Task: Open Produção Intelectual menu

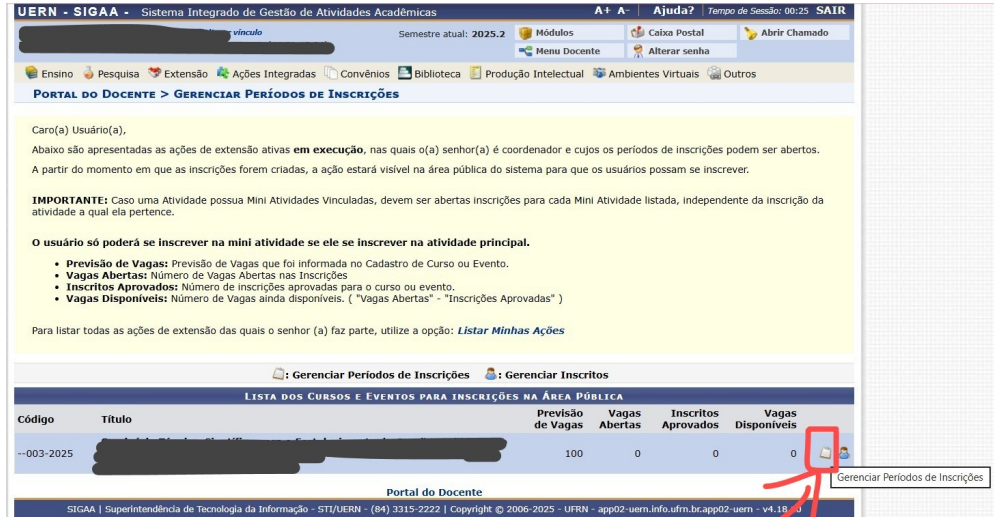Action: (527, 74)
